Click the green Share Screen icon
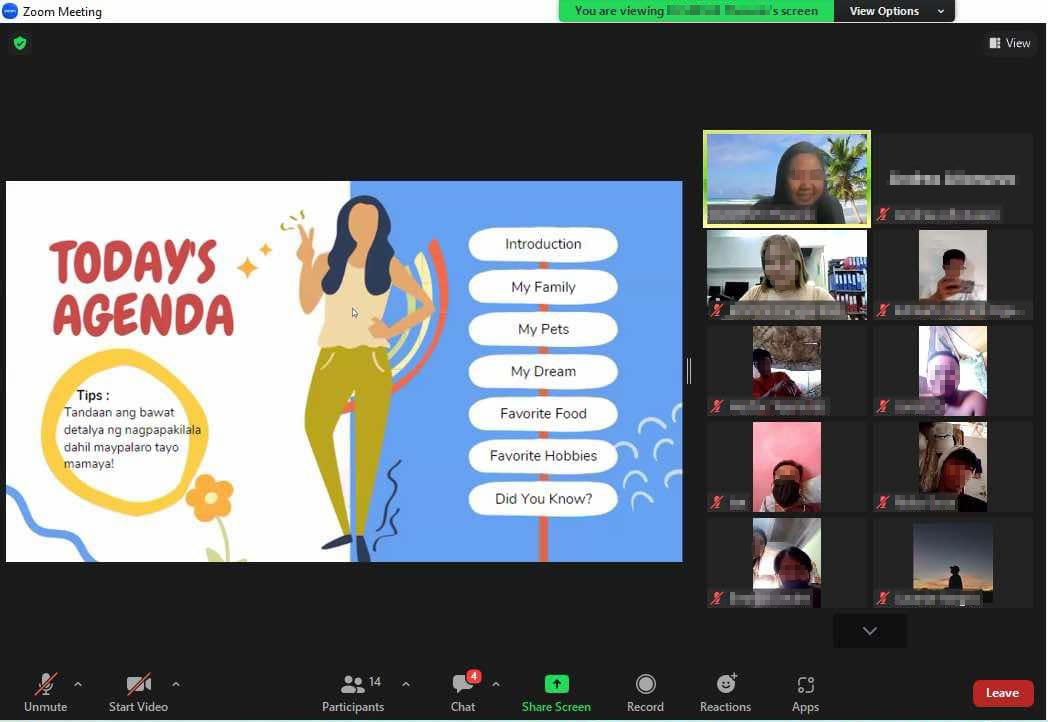 pyautogui.click(x=556, y=685)
